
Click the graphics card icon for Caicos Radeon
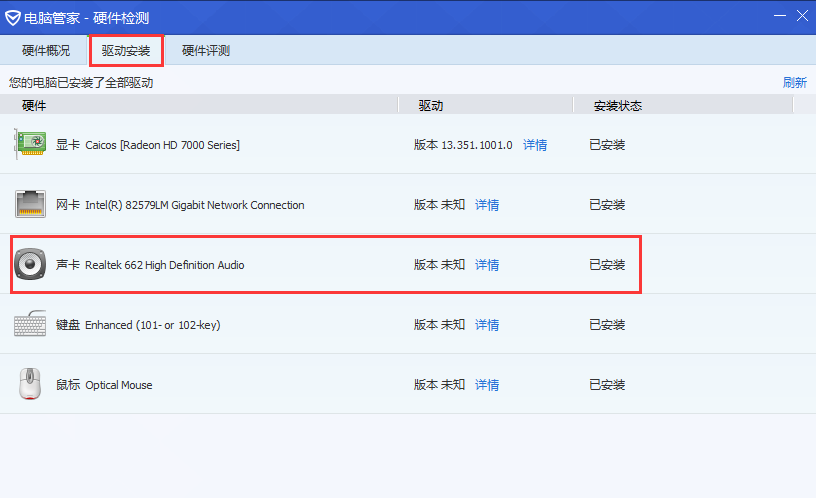[x=30, y=144]
